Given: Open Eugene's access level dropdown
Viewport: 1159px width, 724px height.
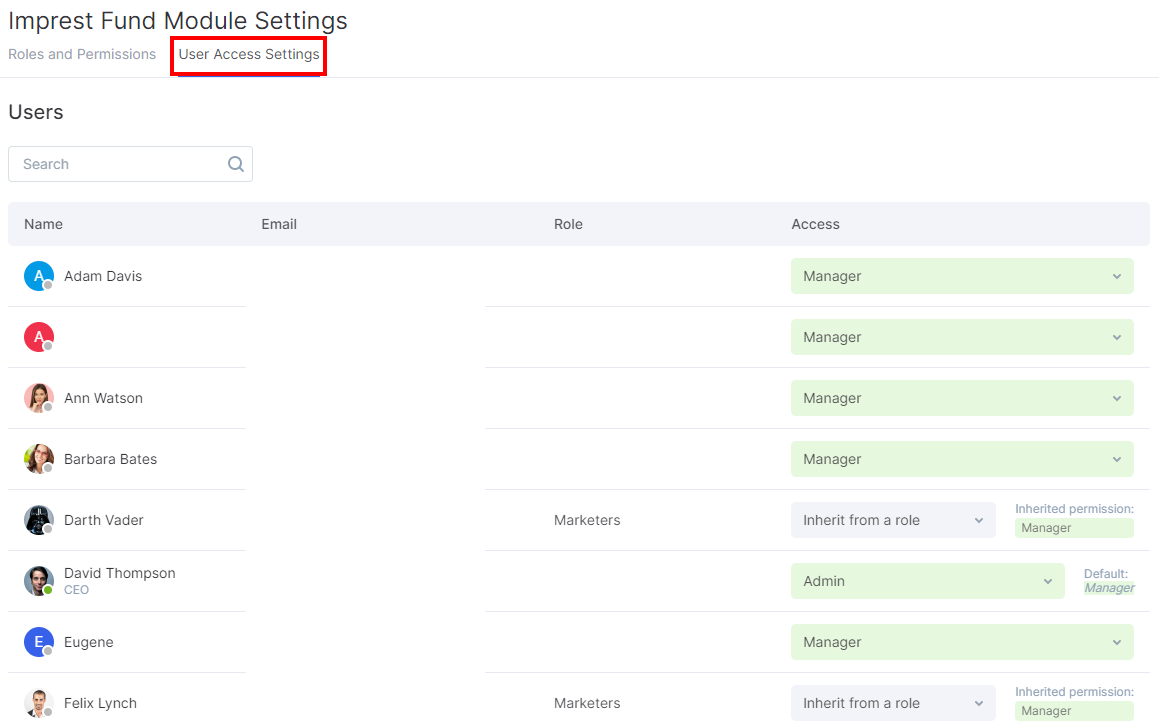Looking at the screenshot, I should 961,642.
